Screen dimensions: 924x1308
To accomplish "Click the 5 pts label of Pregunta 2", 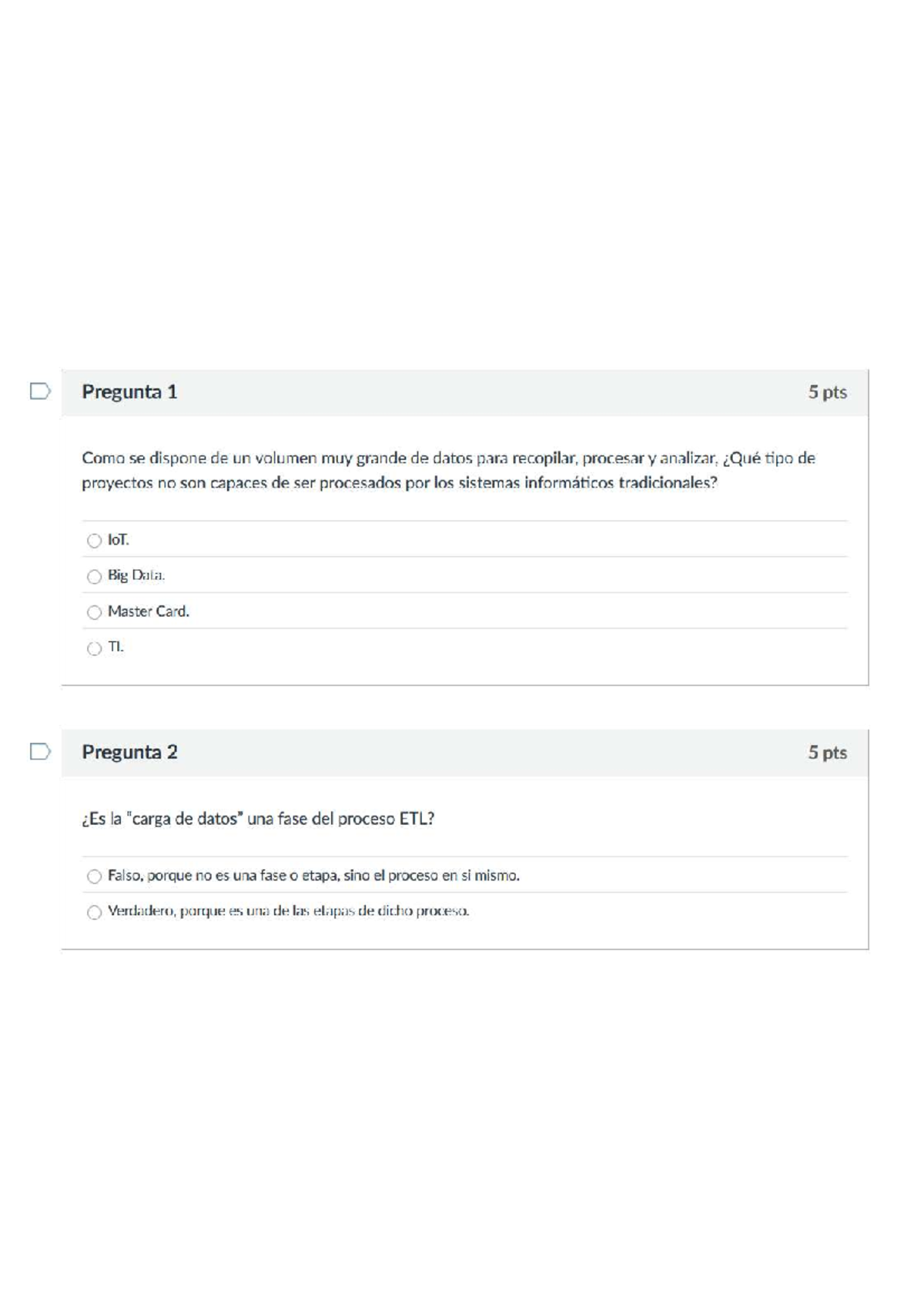I will tap(827, 753).
